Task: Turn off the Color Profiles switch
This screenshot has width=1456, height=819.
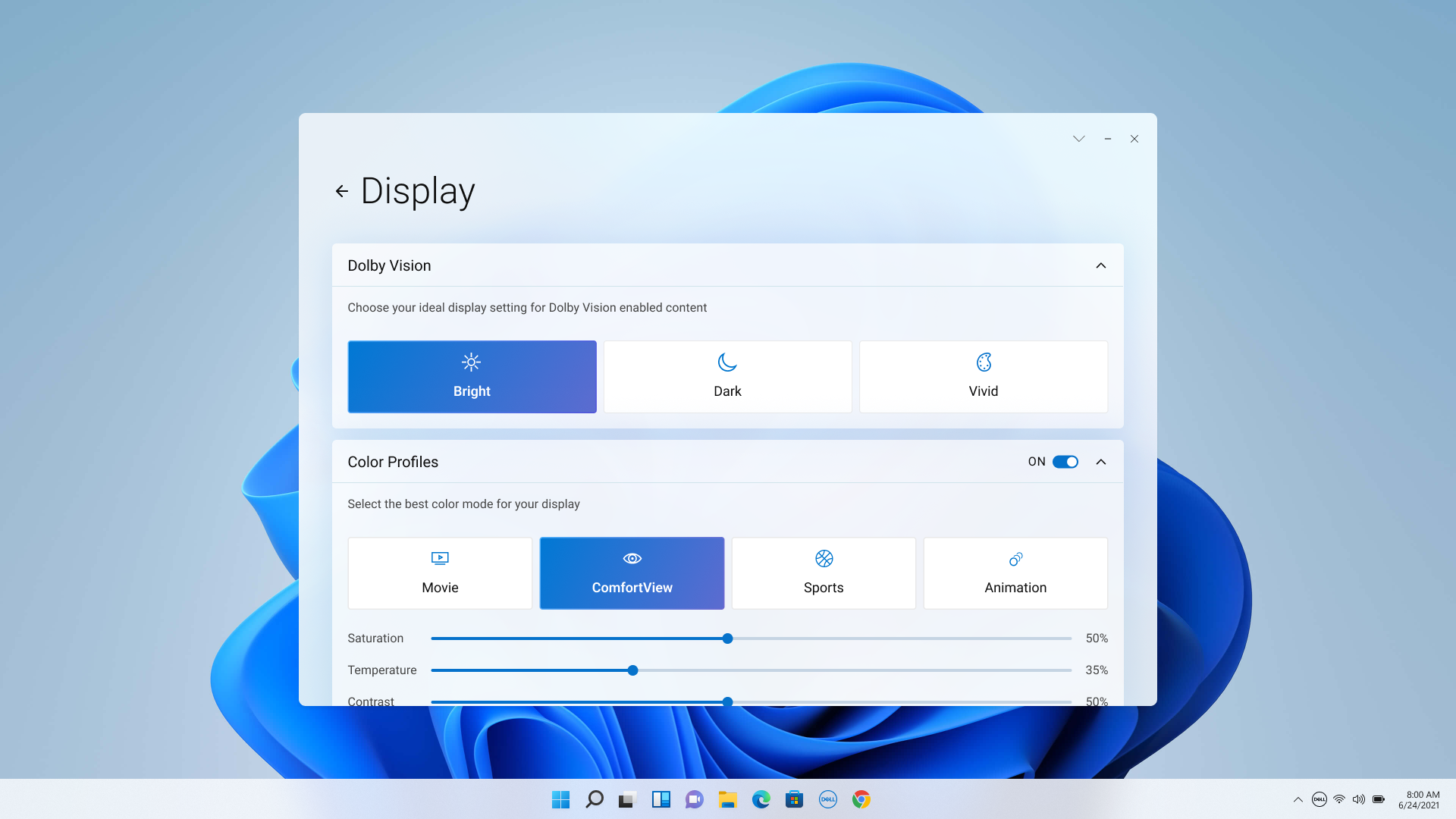Action: 1066,461
